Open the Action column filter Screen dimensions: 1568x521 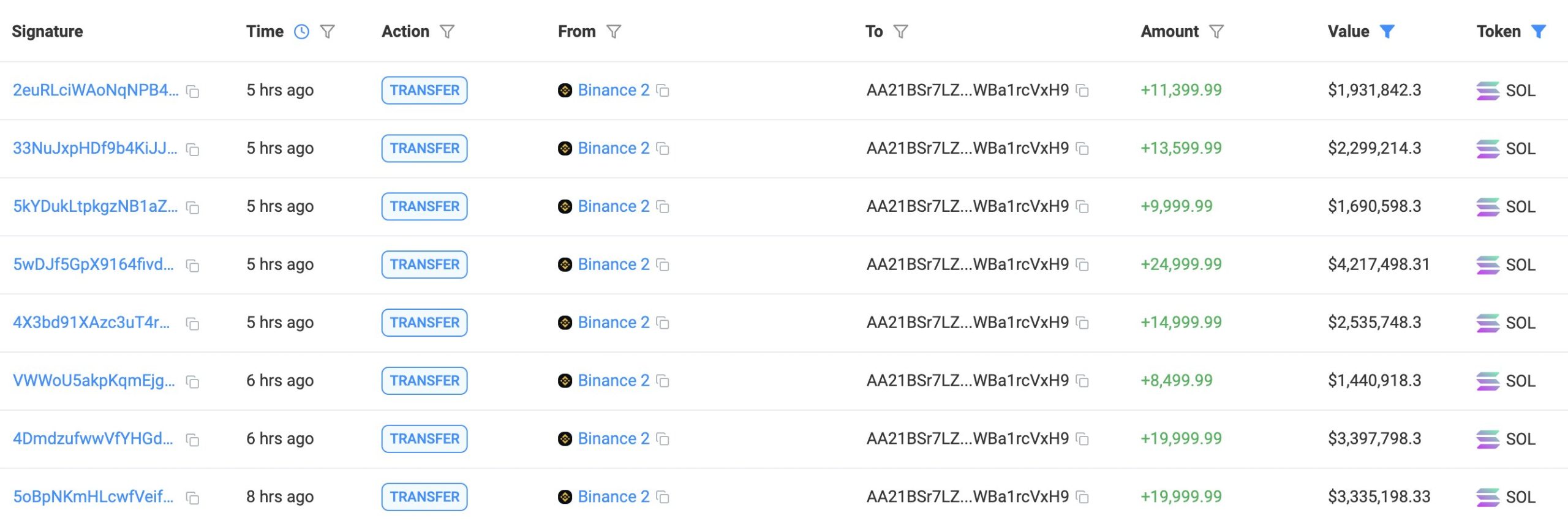(447, 32)
